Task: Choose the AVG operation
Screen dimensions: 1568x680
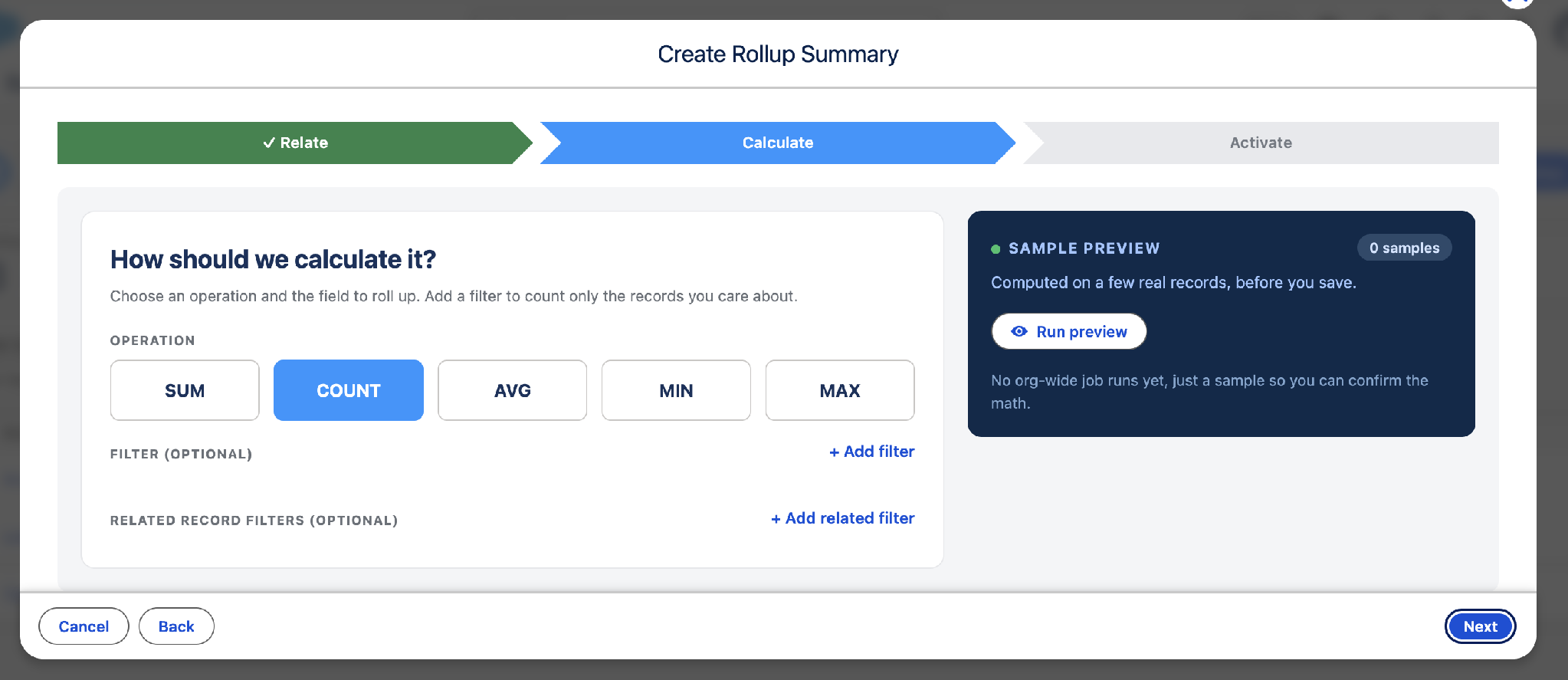Action: tap(513, 390)
